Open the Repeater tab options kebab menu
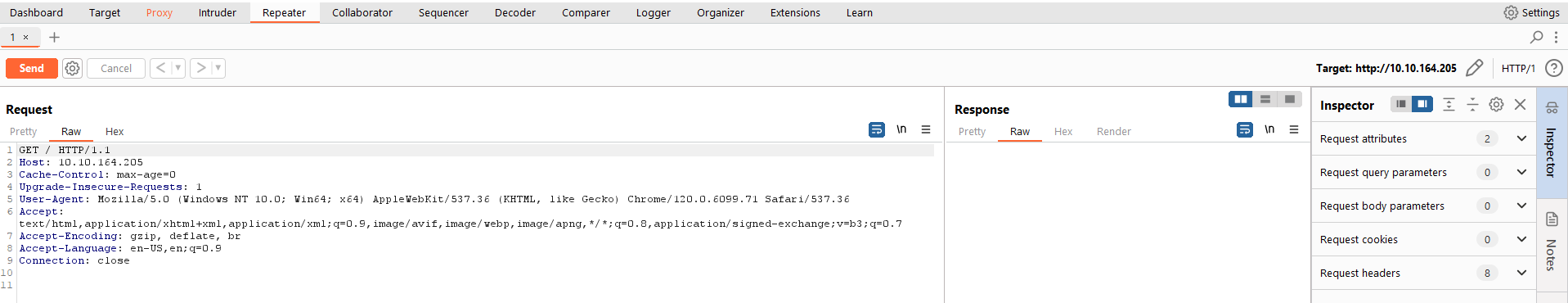The height and width of the screenshot is (303, 1568). pyautogui.click(x=1556, y=37)
